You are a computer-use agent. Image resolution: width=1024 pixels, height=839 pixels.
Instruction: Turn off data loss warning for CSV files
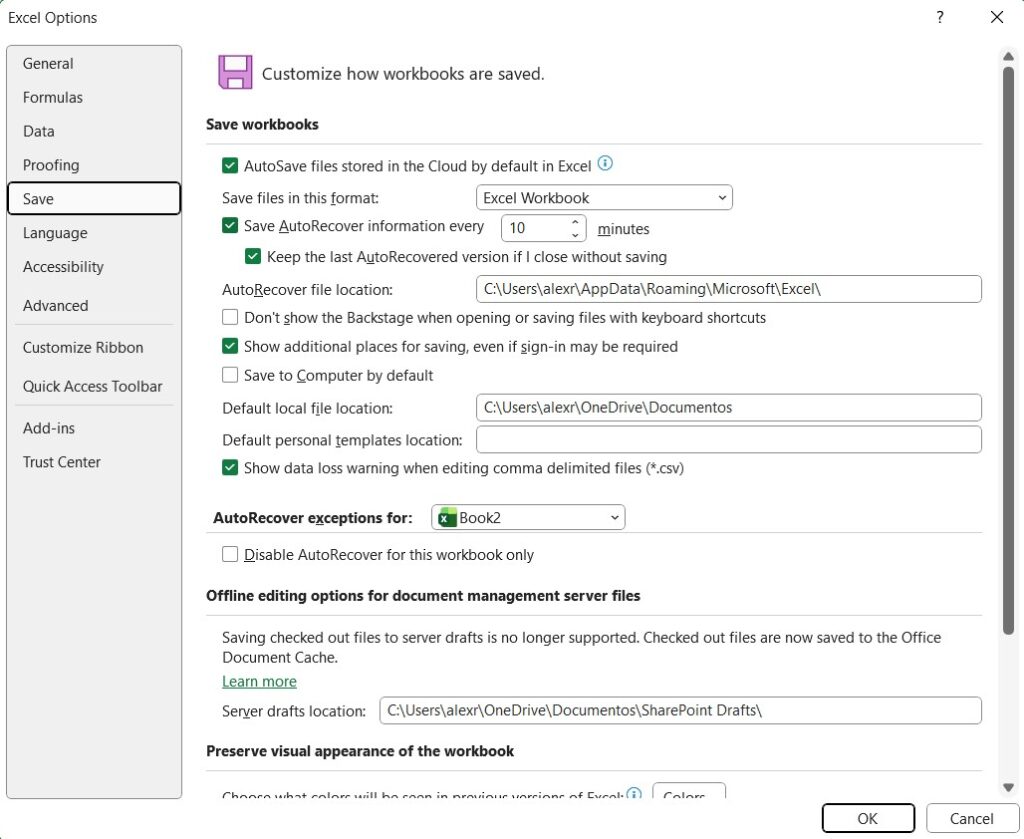pyautogui.click(x=229, y=467)
